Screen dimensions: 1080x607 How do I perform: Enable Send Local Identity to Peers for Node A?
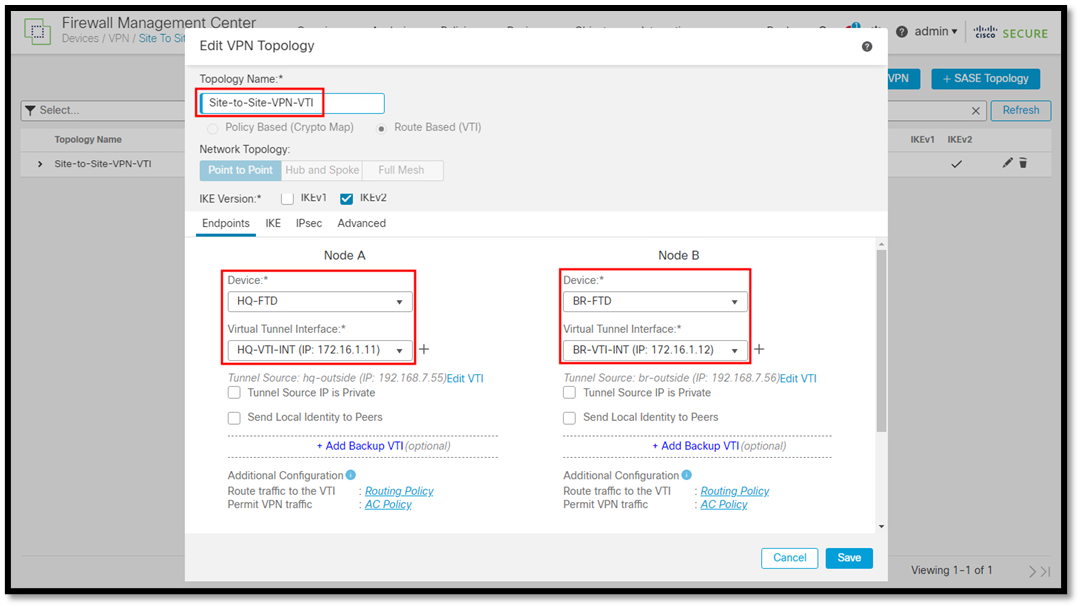click(x=234, y=418)
